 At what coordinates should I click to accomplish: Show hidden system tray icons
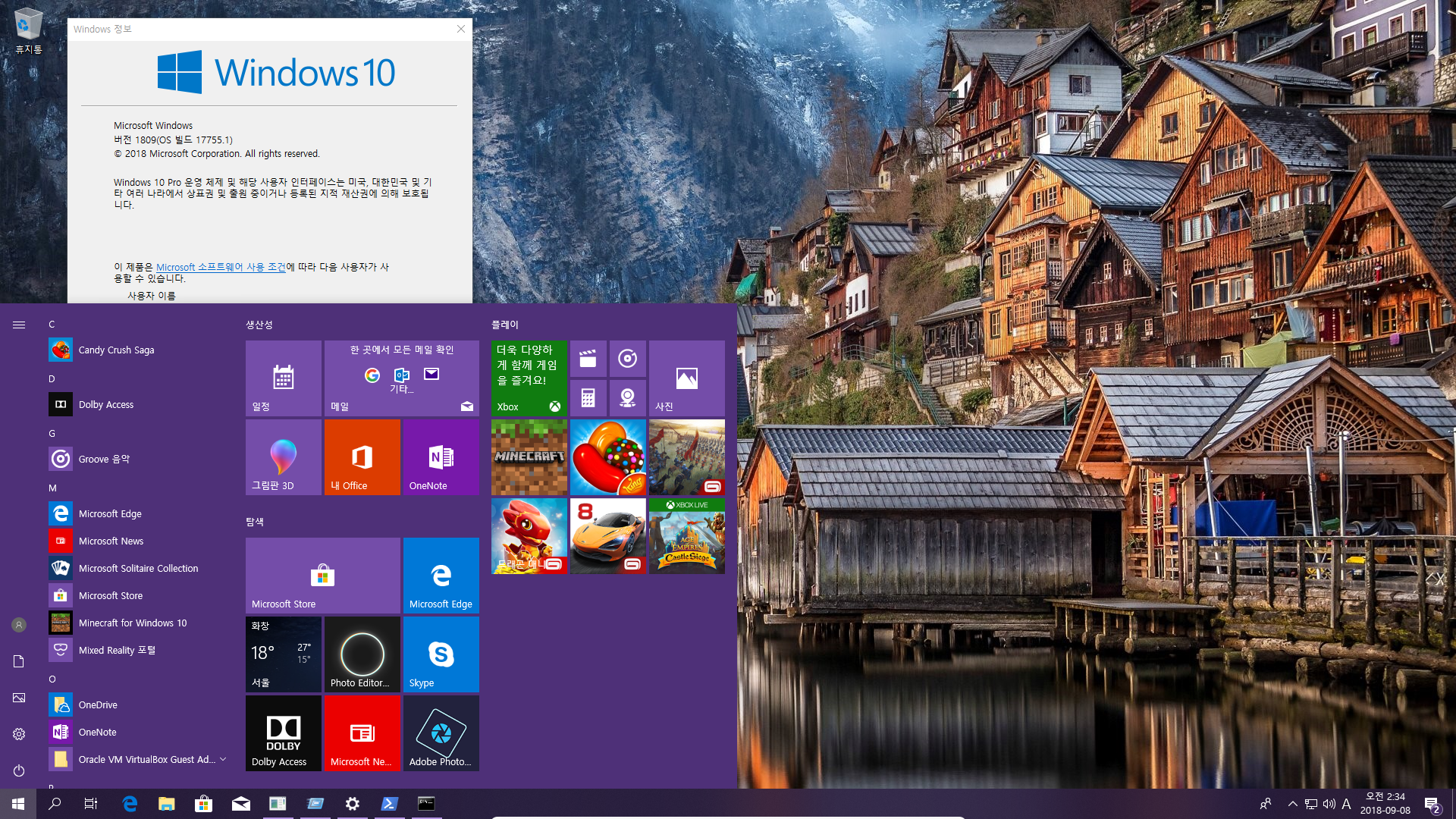point(1292,804)
